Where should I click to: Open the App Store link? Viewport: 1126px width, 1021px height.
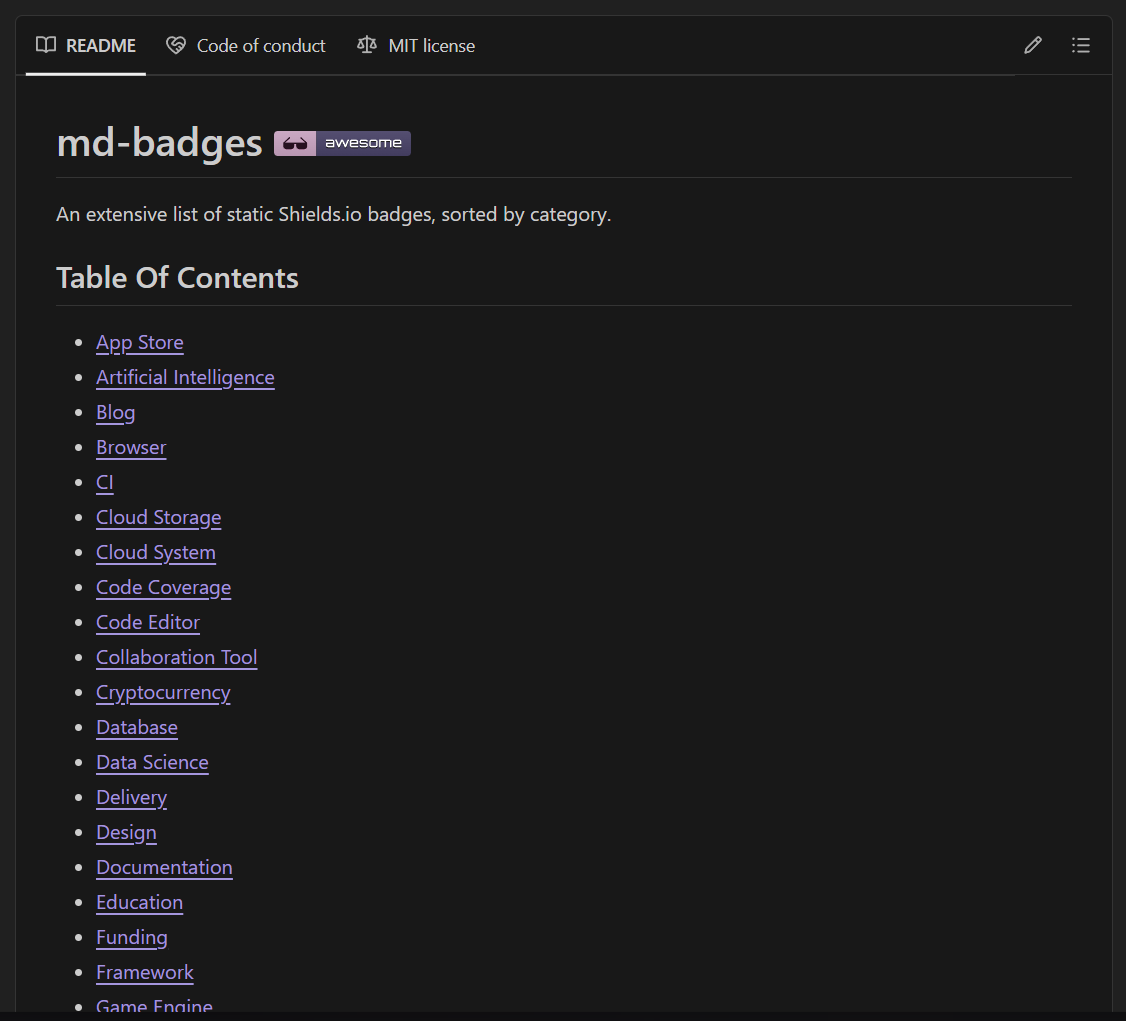tap(140, 343)
